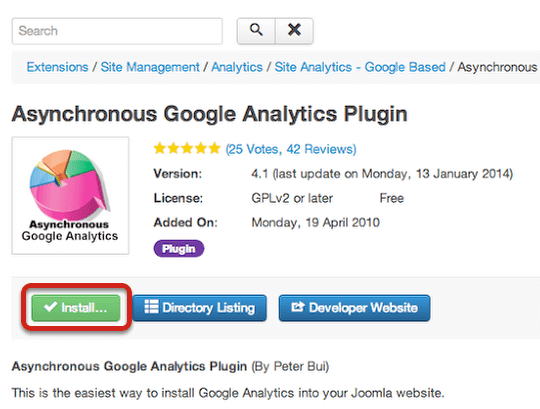Click the checkmark icon on Install button
Viewport: 540px width, 409px height.
coord(51,307)
